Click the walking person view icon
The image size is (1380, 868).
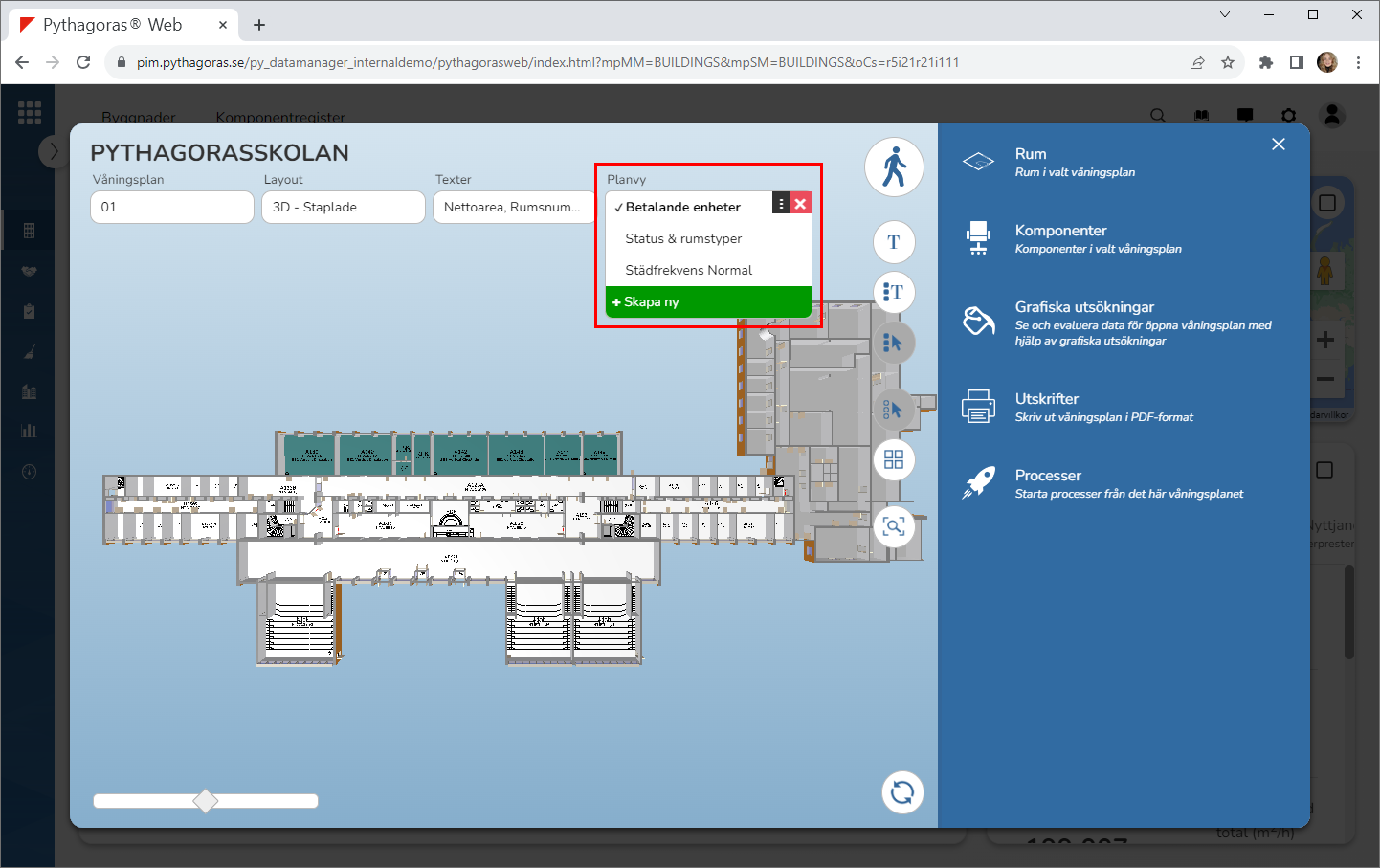(x=894, y=167)
